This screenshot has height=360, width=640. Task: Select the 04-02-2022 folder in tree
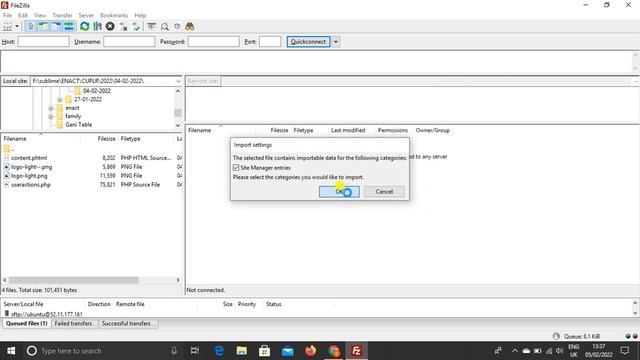click(x=97, y=91)
